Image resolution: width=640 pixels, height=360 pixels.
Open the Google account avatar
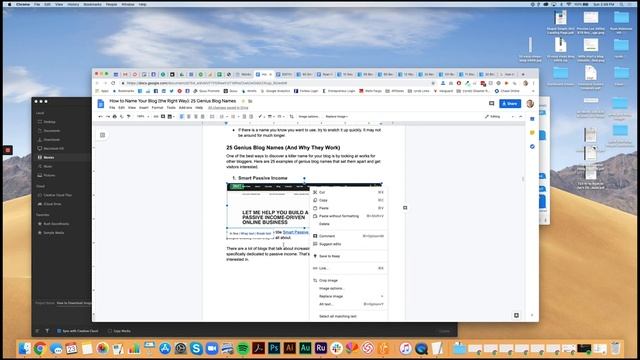(530, 104)
